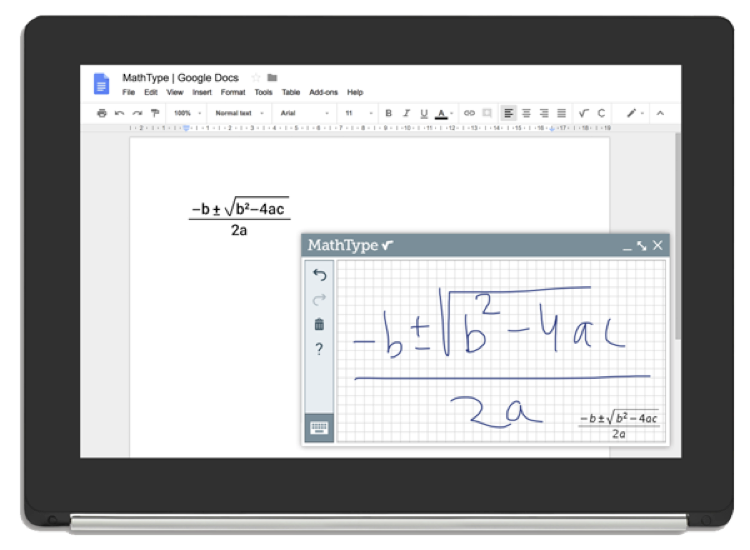Open the 100% zoom dropdown
Screen dimensions: 750x550
coord(187,113)
